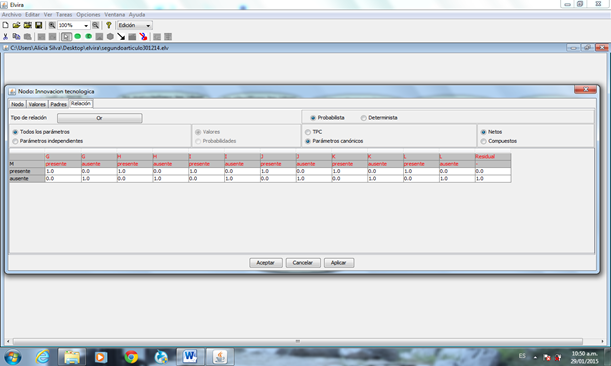Click the Aceptar button

265,263
